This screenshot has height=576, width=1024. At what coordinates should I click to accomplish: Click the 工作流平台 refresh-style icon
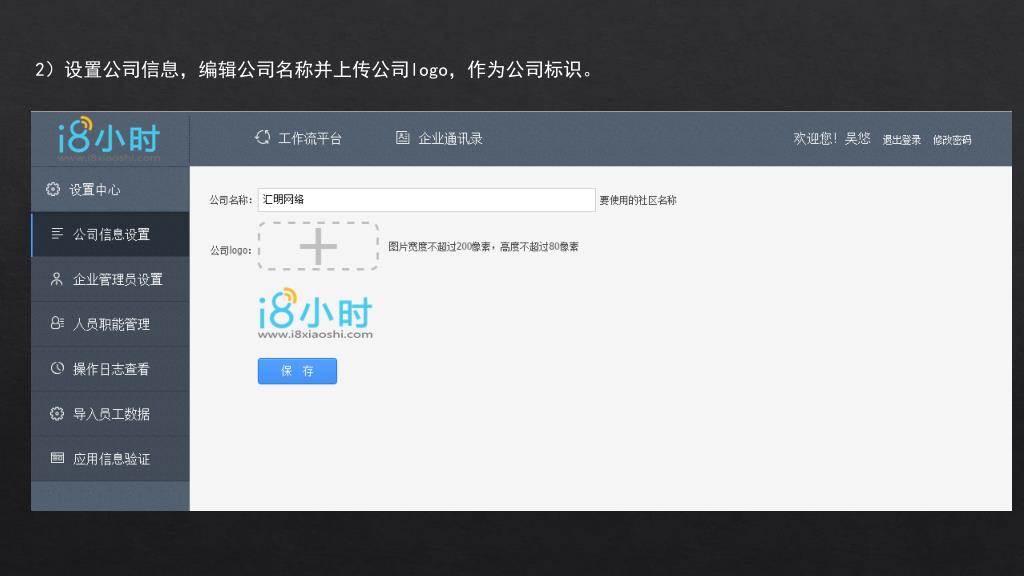coord(263,137)
